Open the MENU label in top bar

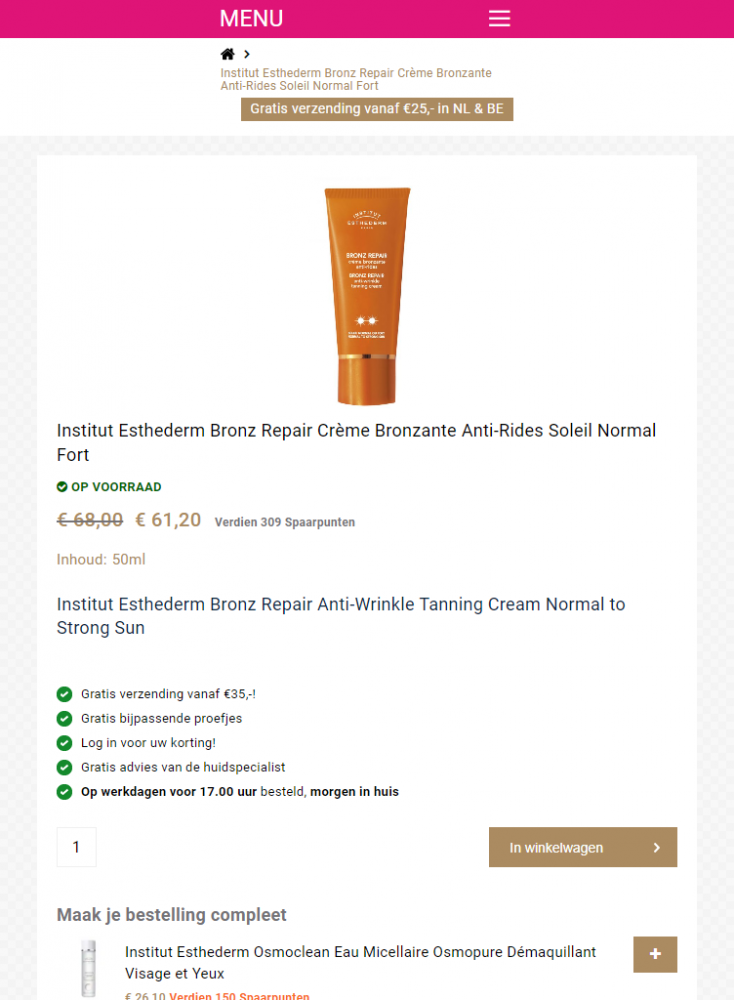point(251,18)
